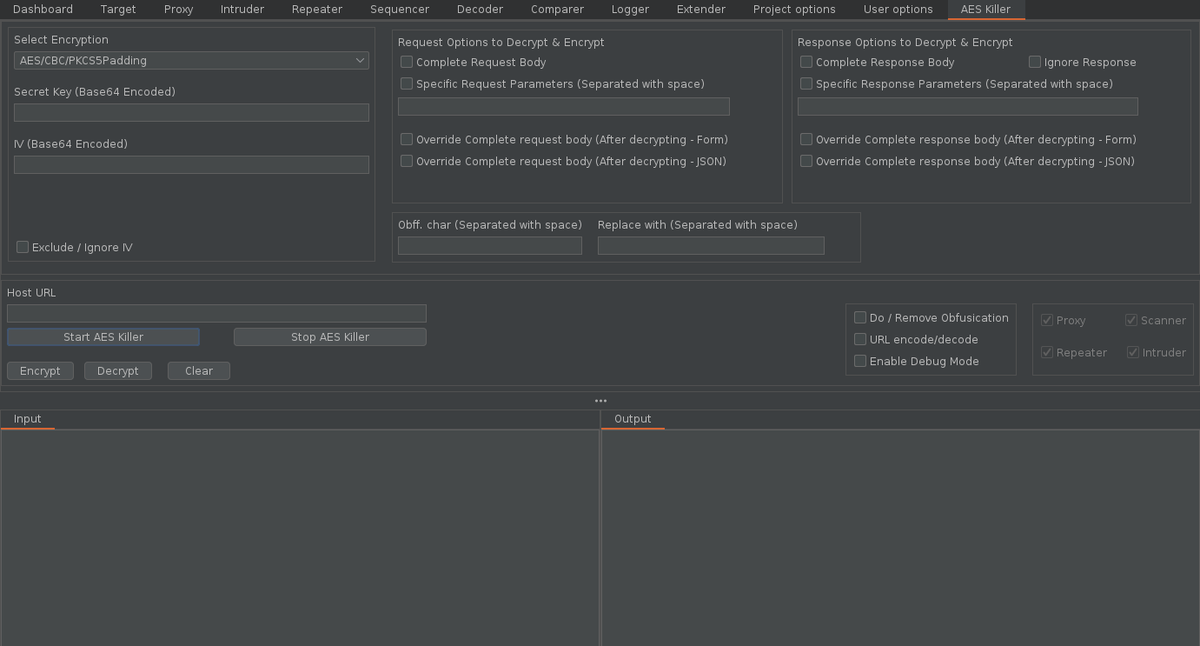This screenshot has height=646, width=1200.
Task: Click the Clear button
Action: [199, 371]
